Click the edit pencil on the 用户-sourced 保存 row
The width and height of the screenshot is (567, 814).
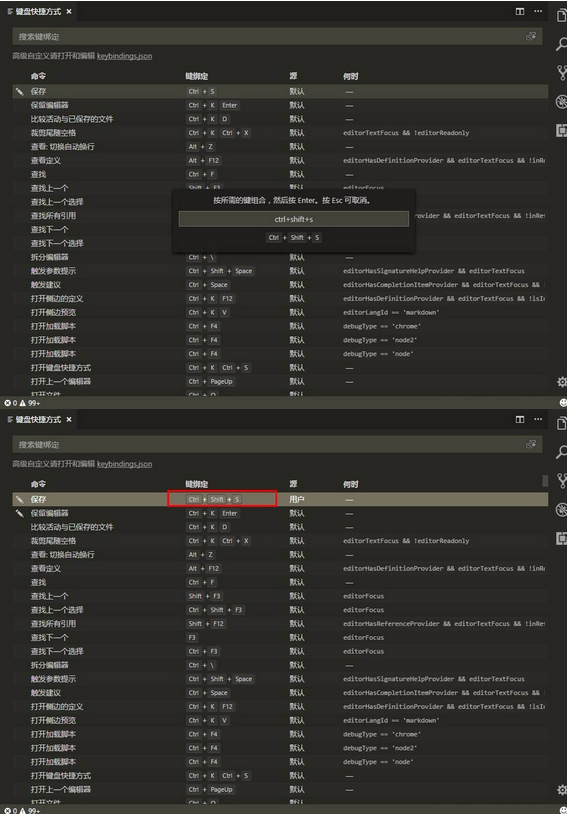[x=20, y=499]
